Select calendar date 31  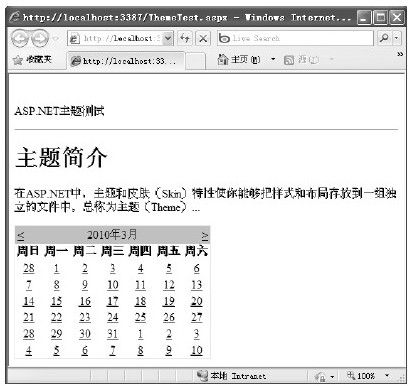pyautogui.click(x=113, y=334)
